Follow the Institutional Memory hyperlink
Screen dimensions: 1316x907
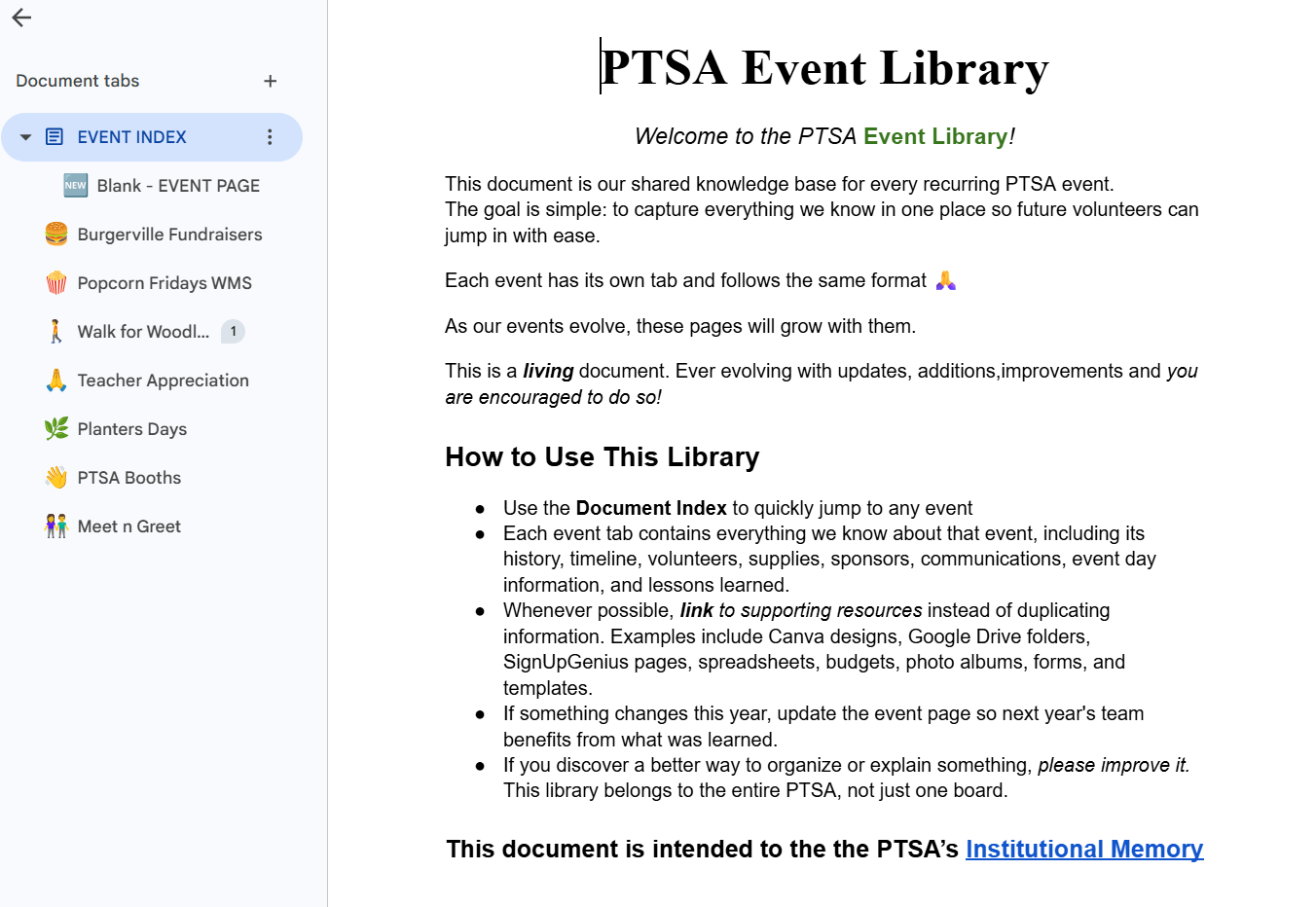[1084, 850]
